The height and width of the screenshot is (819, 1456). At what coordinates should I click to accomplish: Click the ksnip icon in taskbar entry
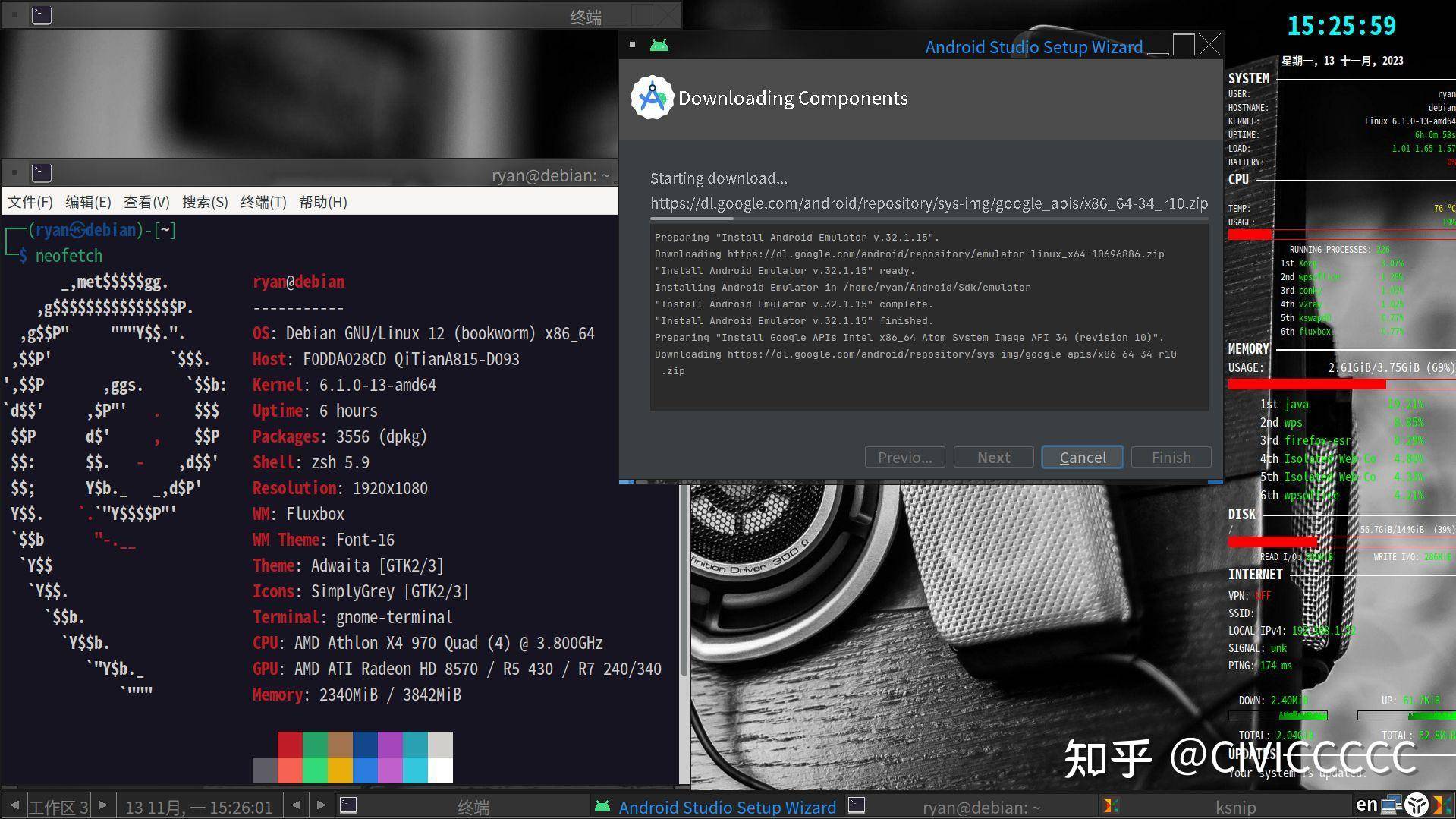point(1111,806)
